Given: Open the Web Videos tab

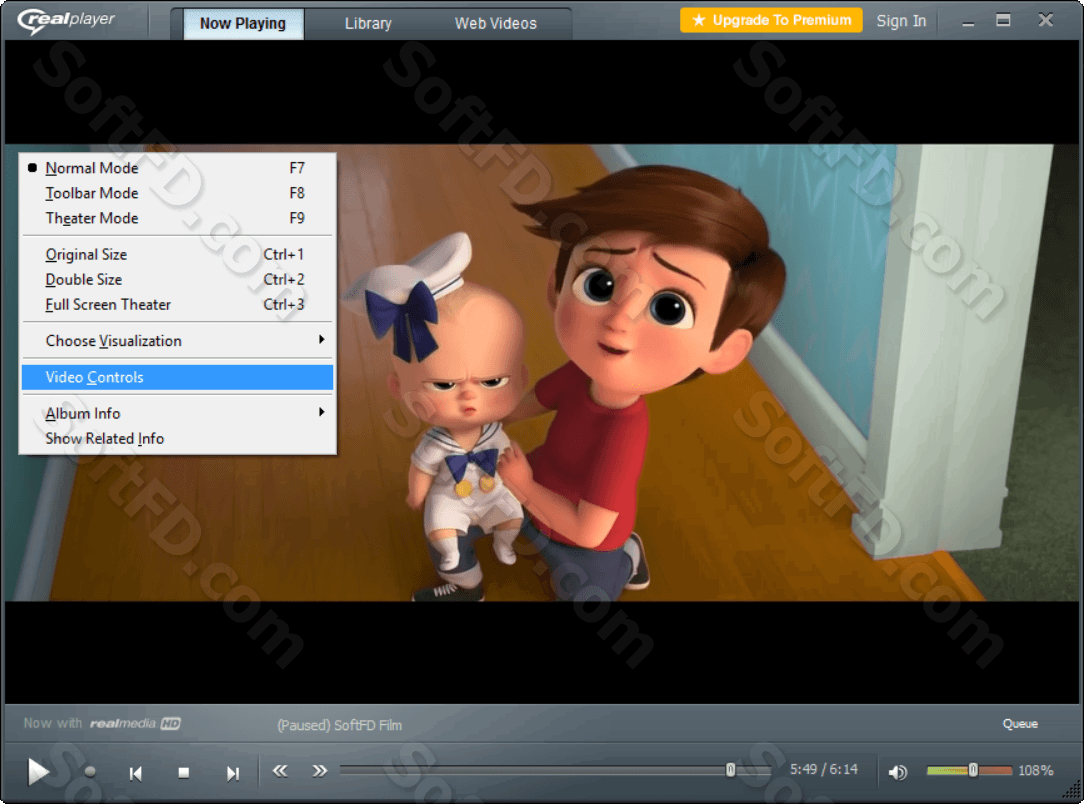Looking at the screenshot, I should click(x=495, y=24).
